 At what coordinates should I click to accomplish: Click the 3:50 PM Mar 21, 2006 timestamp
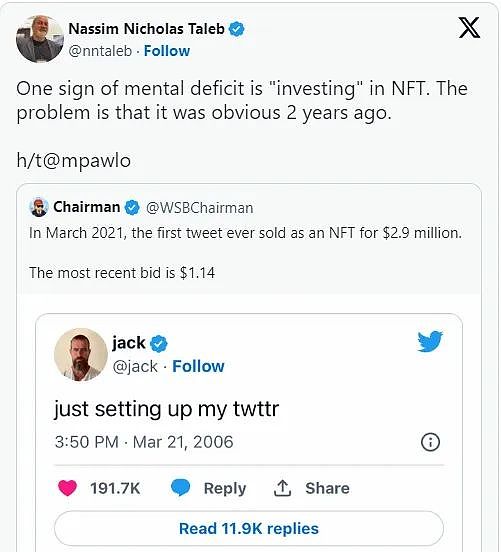[x=144, y=442]
